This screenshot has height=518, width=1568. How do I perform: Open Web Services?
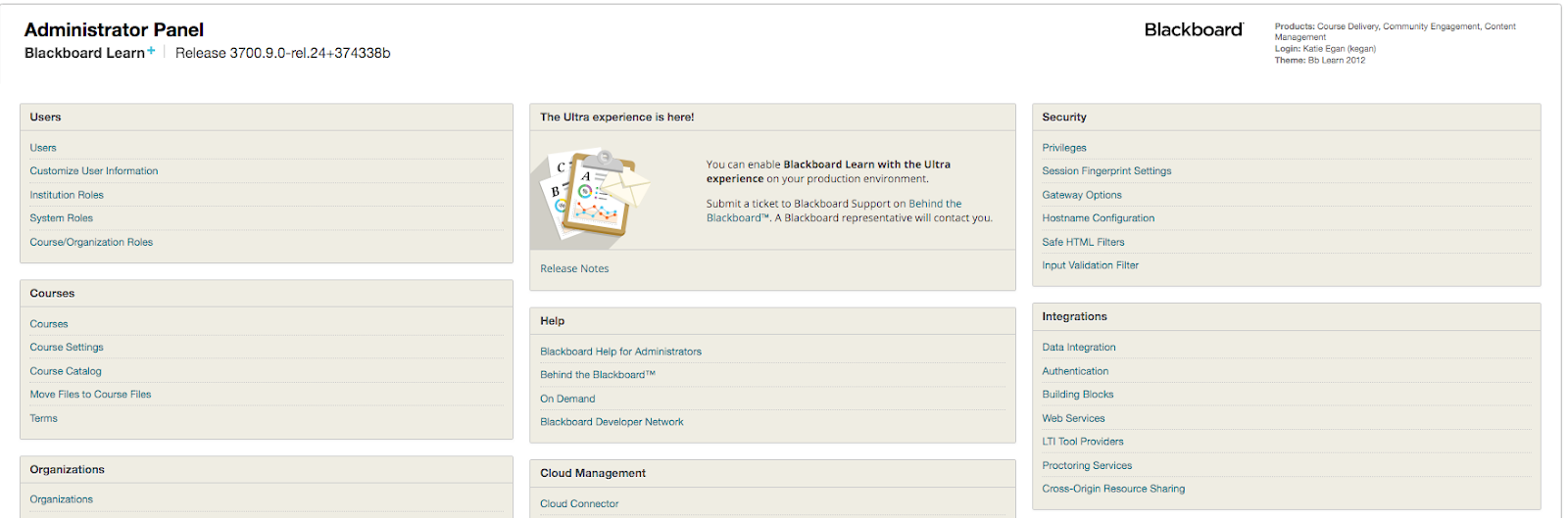click(1073, 418)
